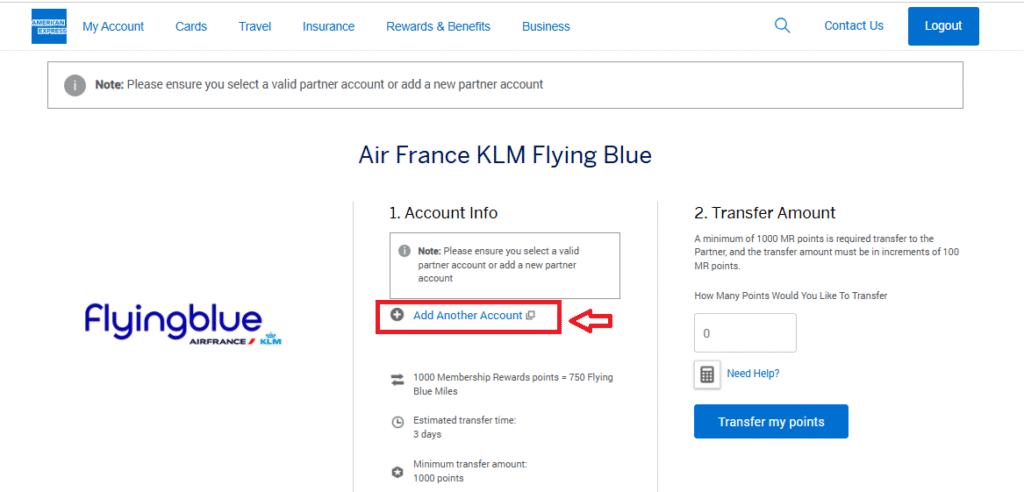Select the Insurance menu item

pyautogui.click(x=328, y=27)
